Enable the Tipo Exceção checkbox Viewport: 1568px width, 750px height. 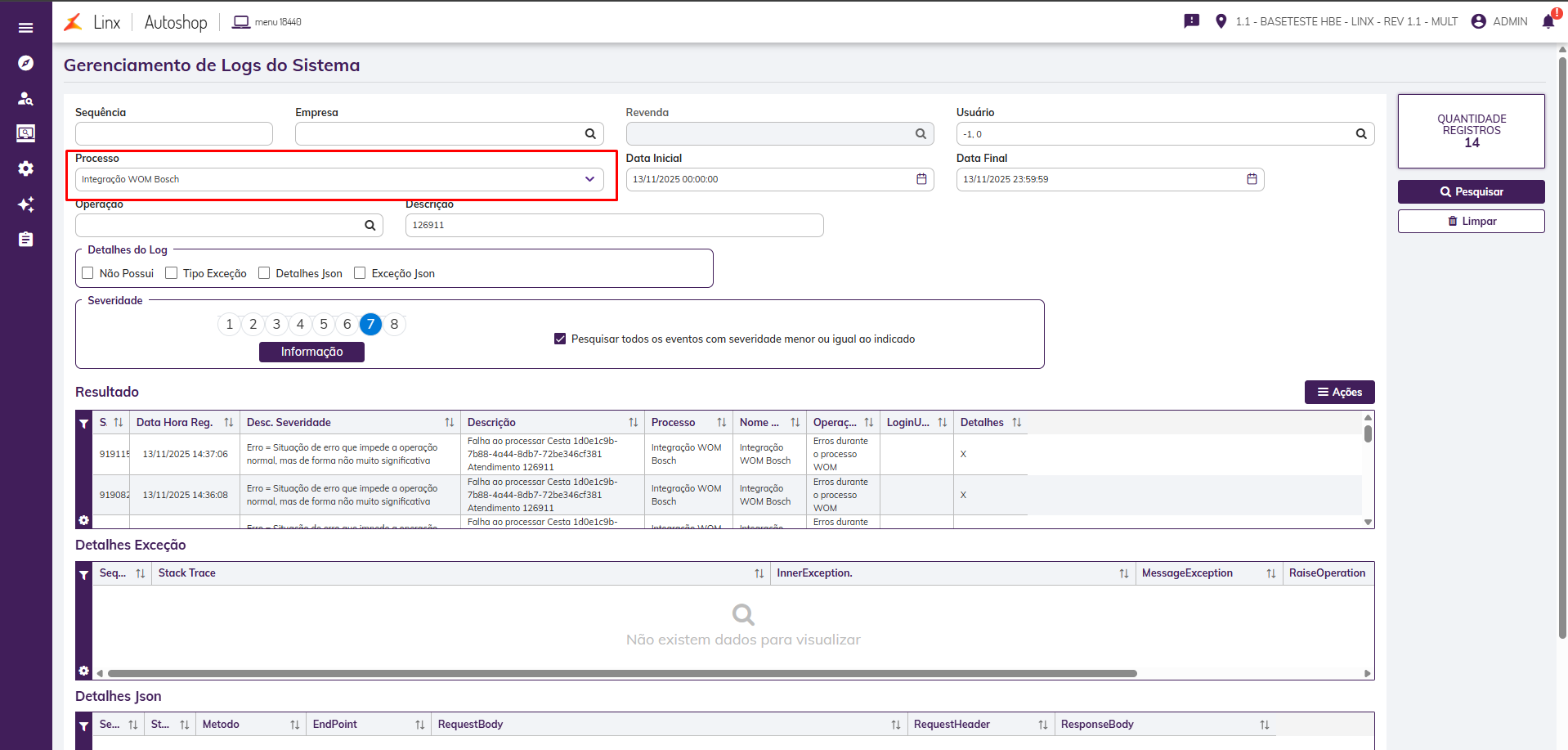click(x=172, y=273)
